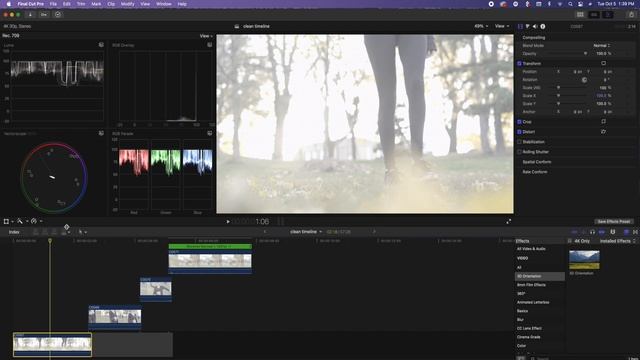Open the Video inspector tab icon
This screenshot has width=640, height=360.
pyautogui.click(x=520, y=26)
